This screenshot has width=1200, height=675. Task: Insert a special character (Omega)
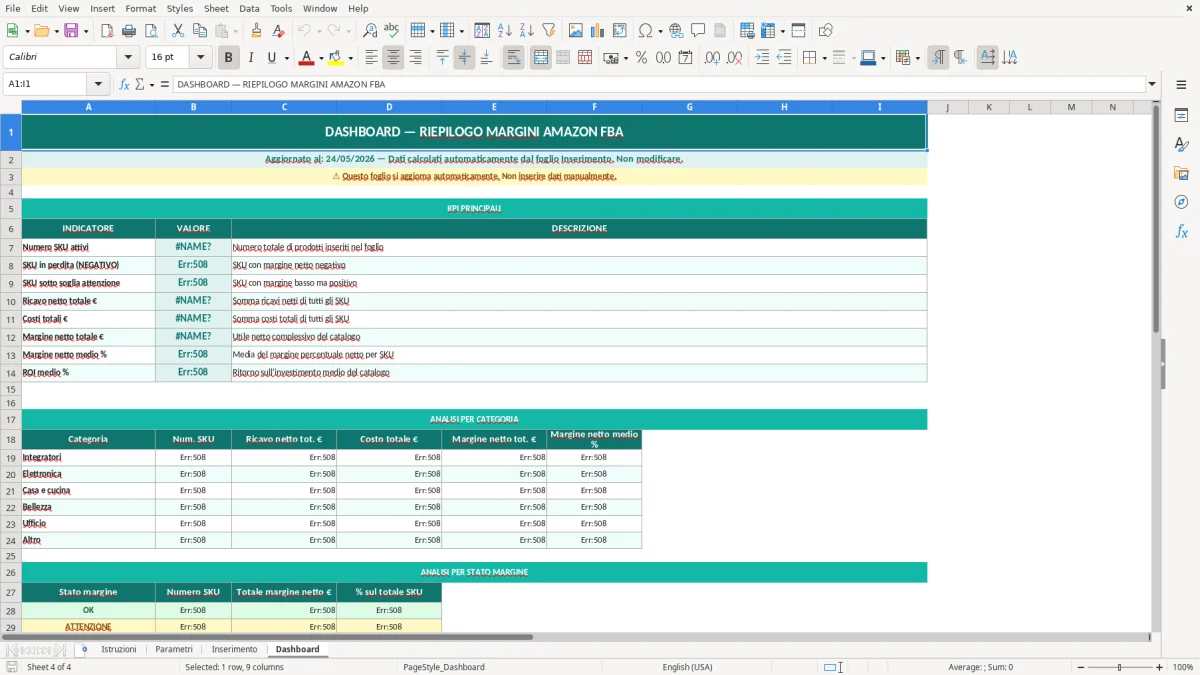pyautogui.click(x=645, y=31)
